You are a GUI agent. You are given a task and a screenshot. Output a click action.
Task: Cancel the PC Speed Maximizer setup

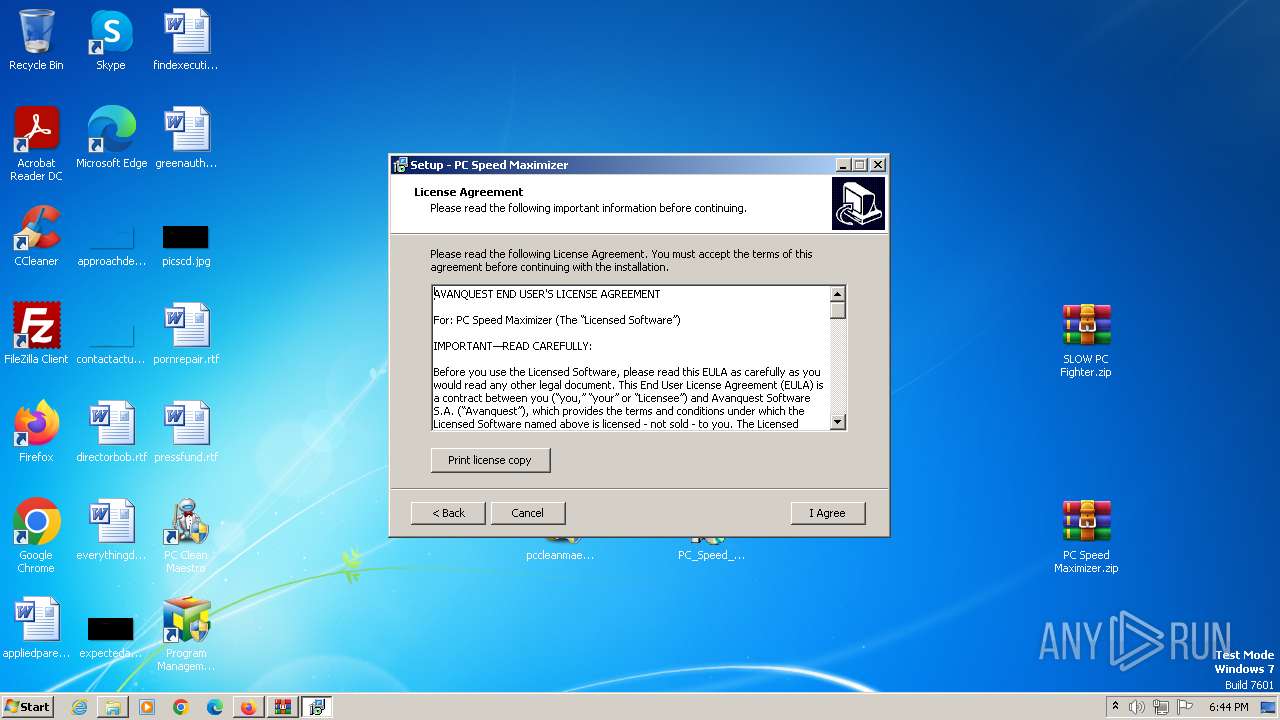(527, 513)
